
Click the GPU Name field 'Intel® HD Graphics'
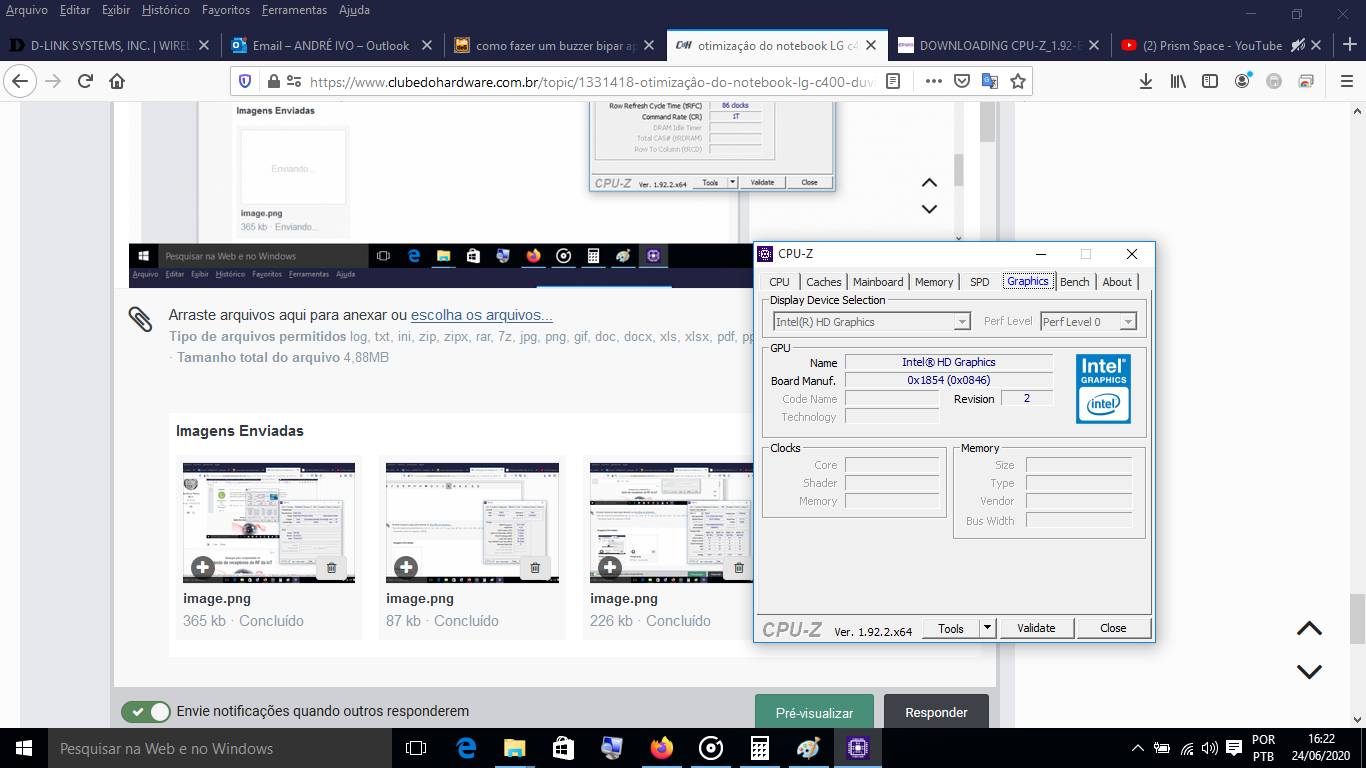coord(949,362)
